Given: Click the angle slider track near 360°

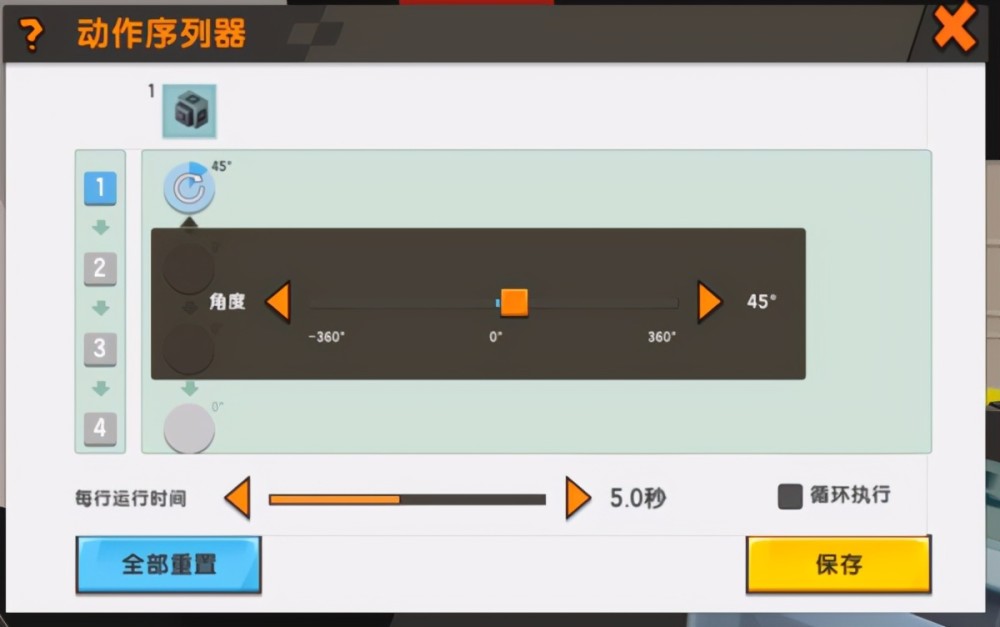Looking at the screenshot, I should click(x=663, y=303).
